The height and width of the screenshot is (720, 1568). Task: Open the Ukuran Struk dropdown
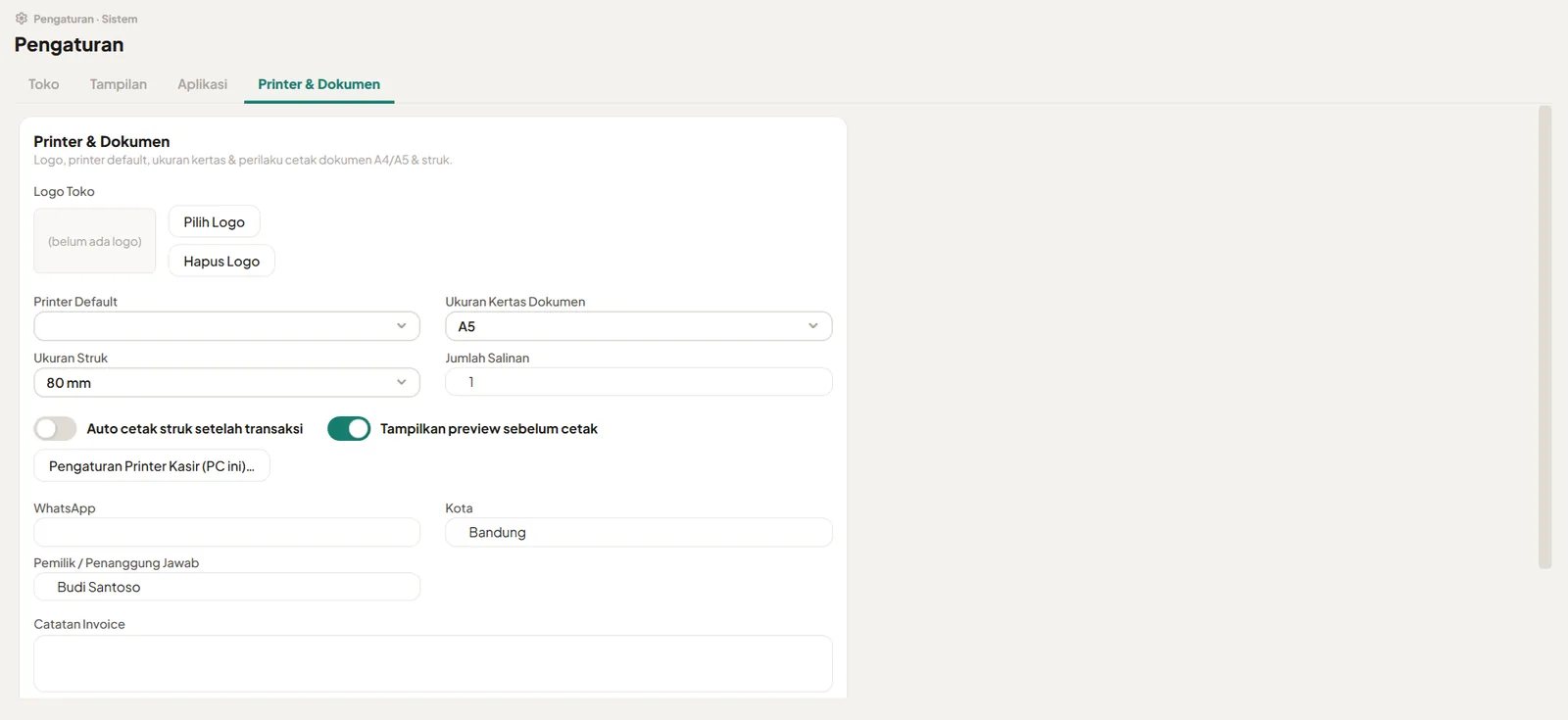(227, 383)
